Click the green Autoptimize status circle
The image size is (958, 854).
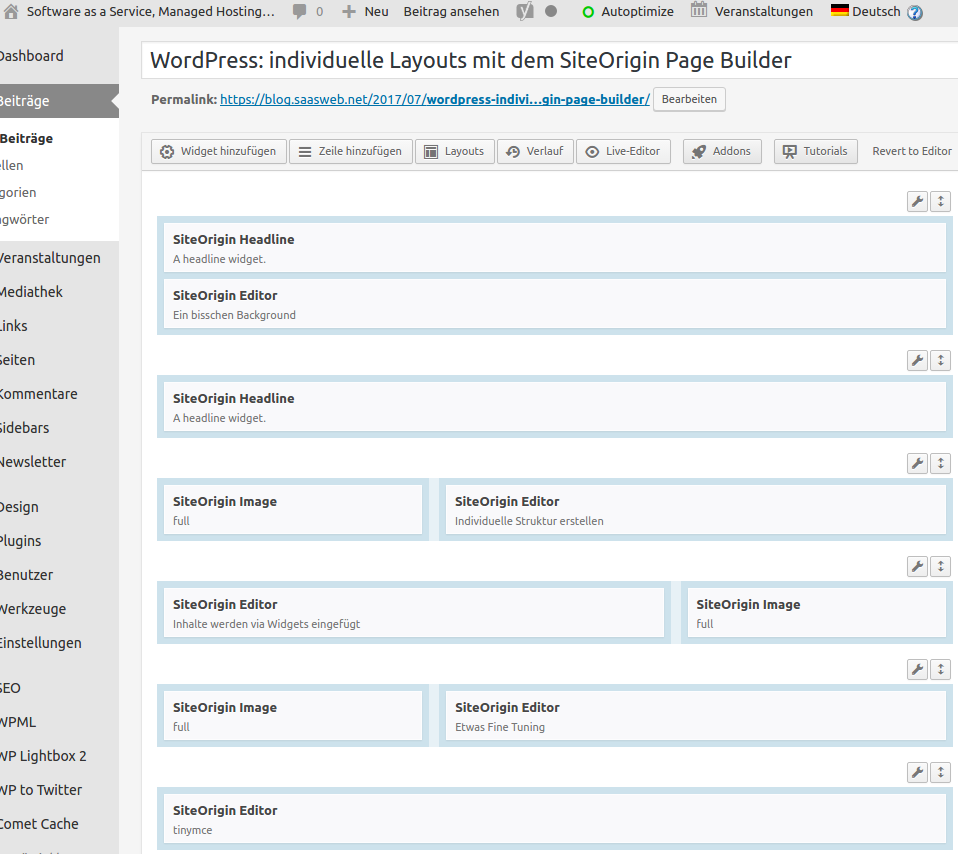[588, 12]
